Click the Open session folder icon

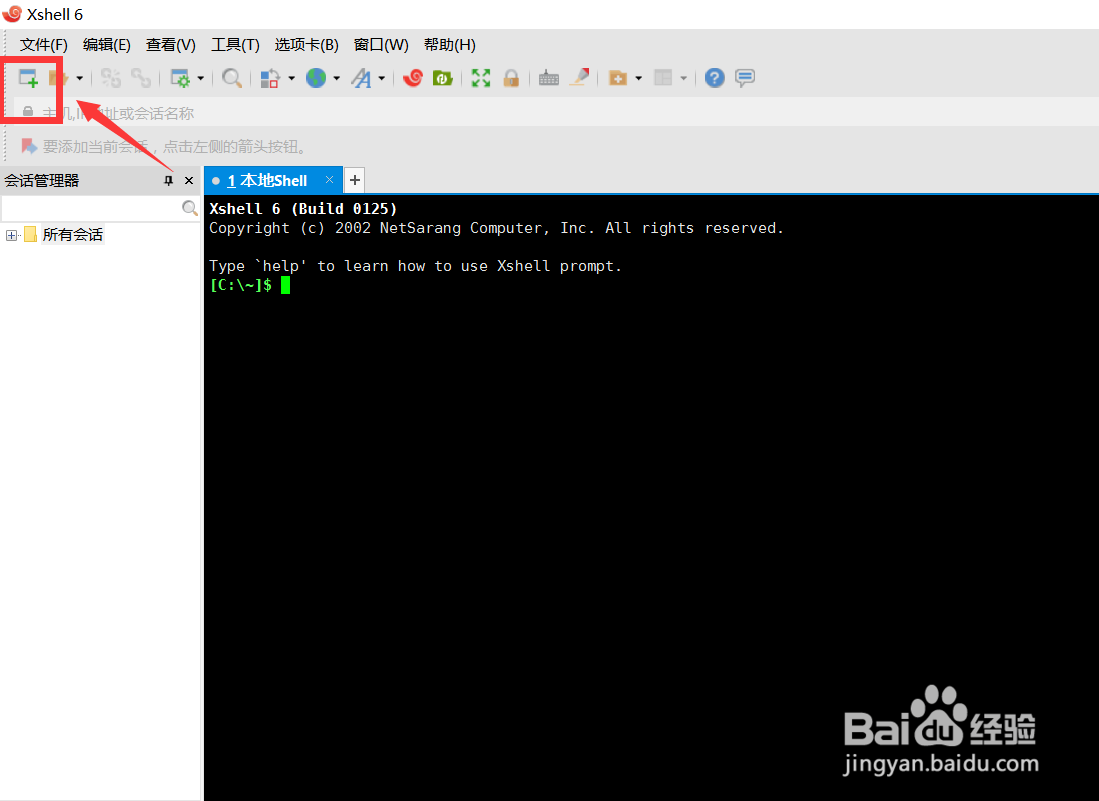[x=58, y=78]
